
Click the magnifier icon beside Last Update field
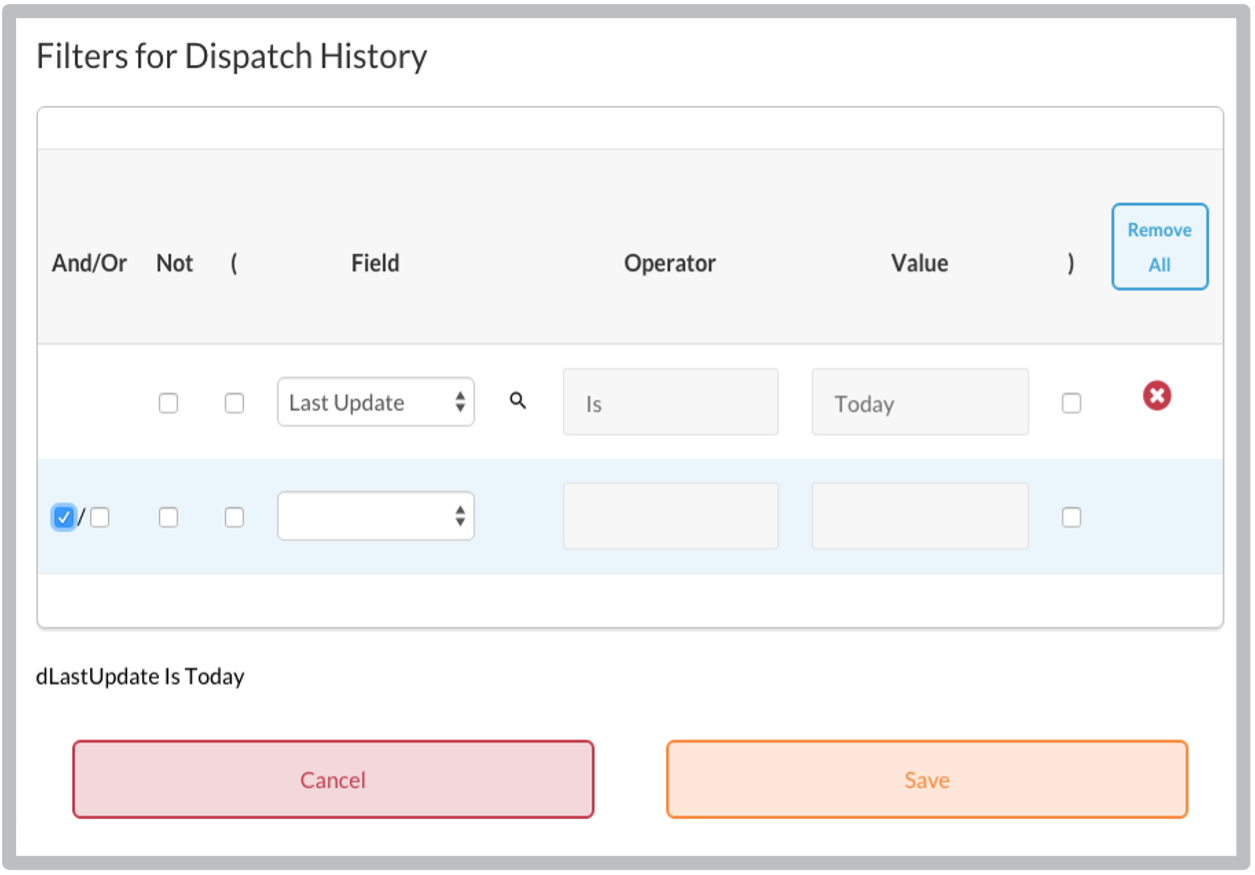pyautogui.click(x=517, y=401)
